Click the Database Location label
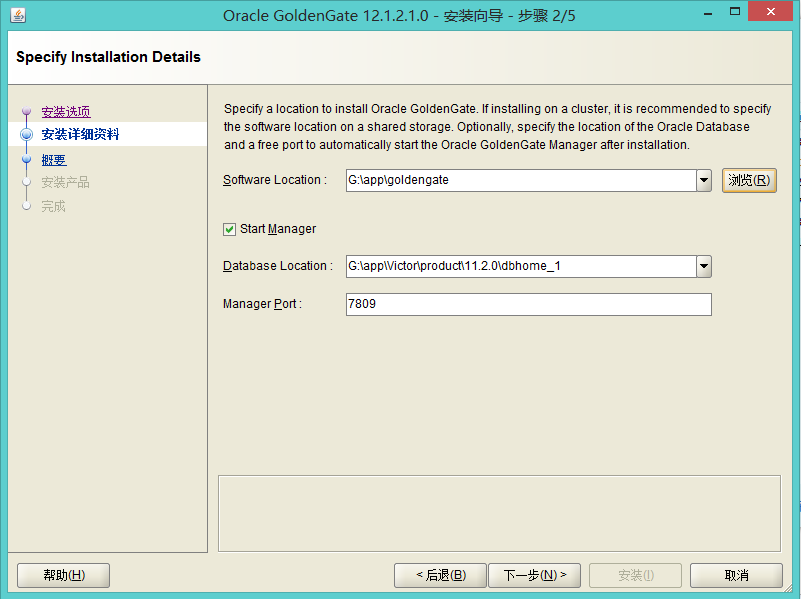The height and width of the screenshot is (599, 801). coord(277,266)
